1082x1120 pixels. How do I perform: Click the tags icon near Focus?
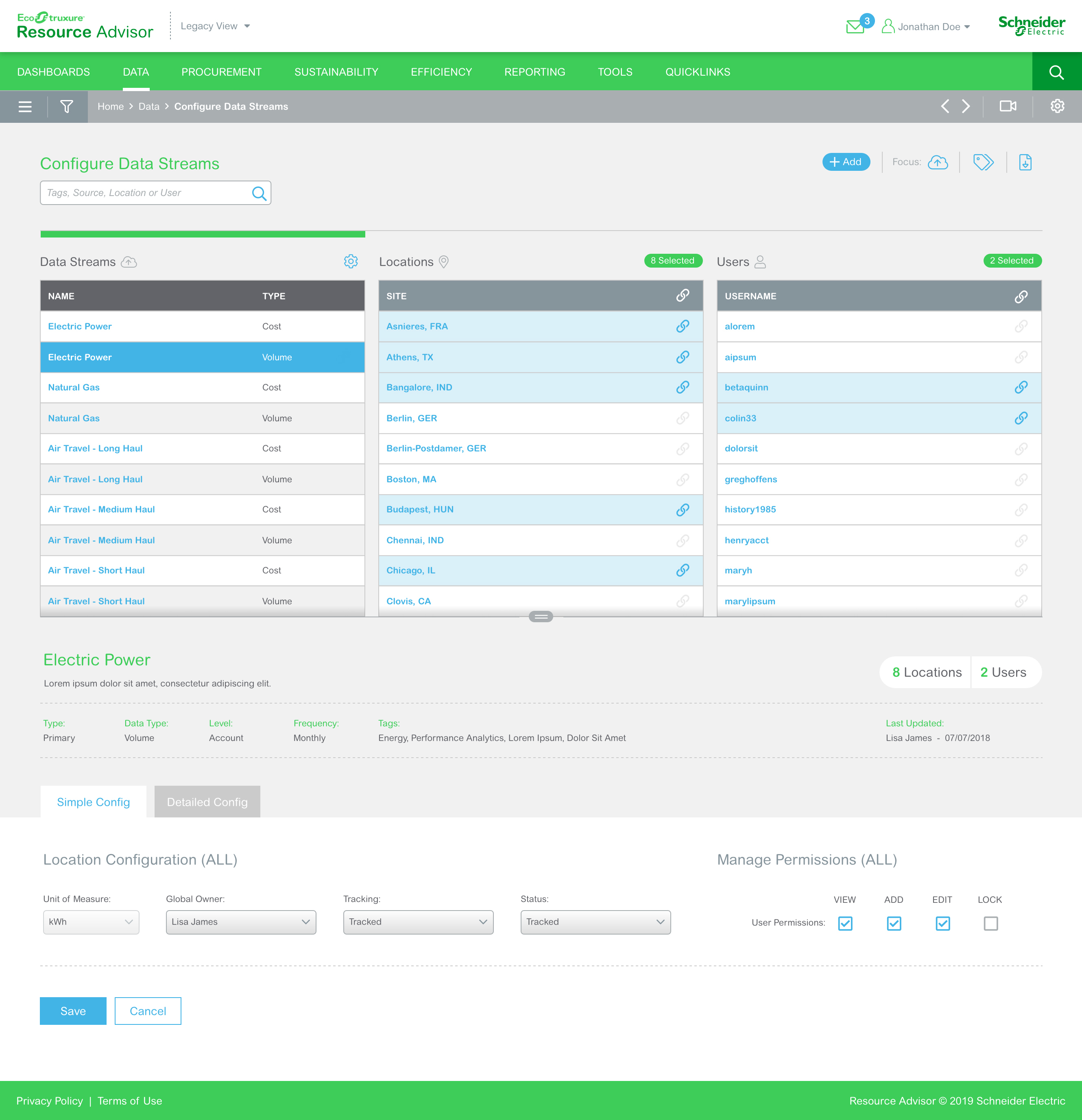coord(983,162)
